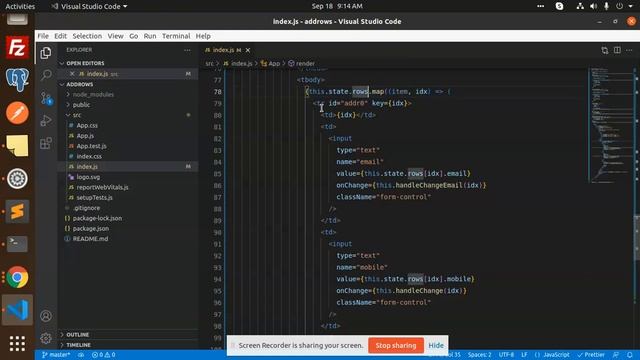This screenshot has width=640, height=360.
Task: Launch Postman from the dock
Action: (17, 113)
